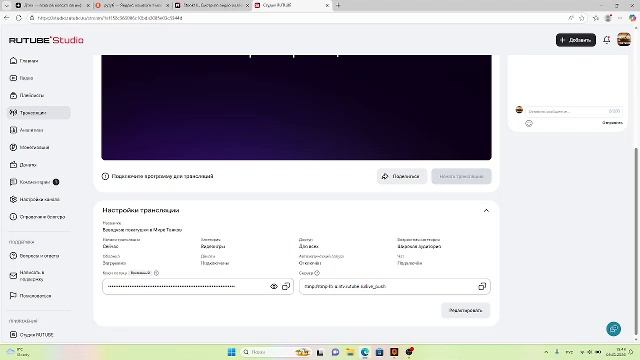Open help tooltip next to stream key label
The height and width of the screenshot is (360, 640).
(x=156, y=273)
